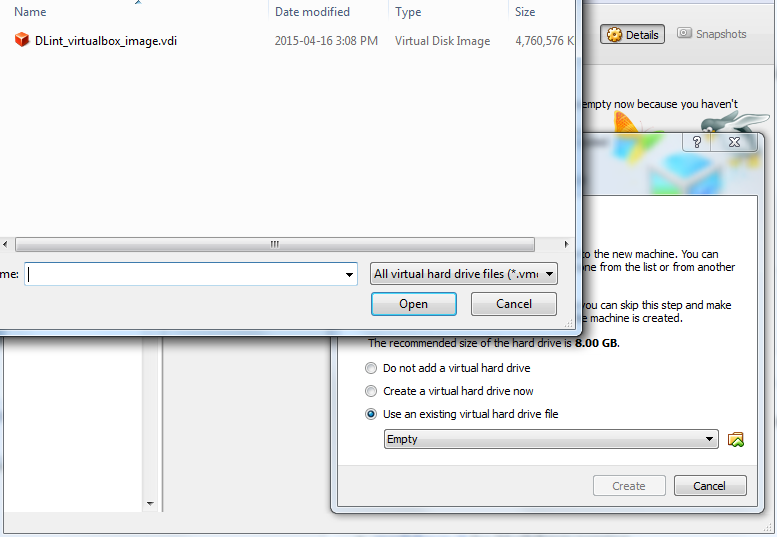Click the horizontal scrollbar right arrow
This screenshot has width=777, height=537.
click(x=566, y=244)
